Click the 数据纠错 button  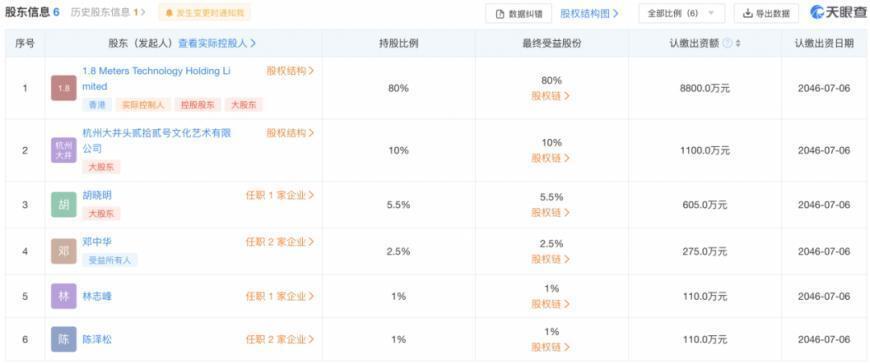(518, 13)
